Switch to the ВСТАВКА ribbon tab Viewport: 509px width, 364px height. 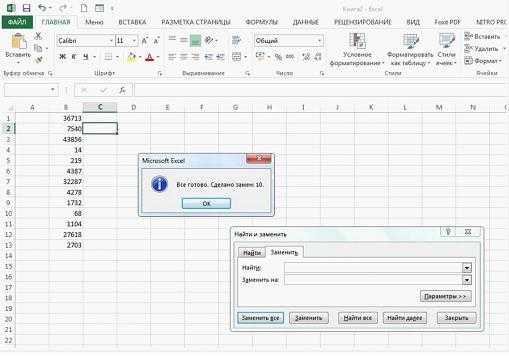pyautogui.click(x=132, y=22)
